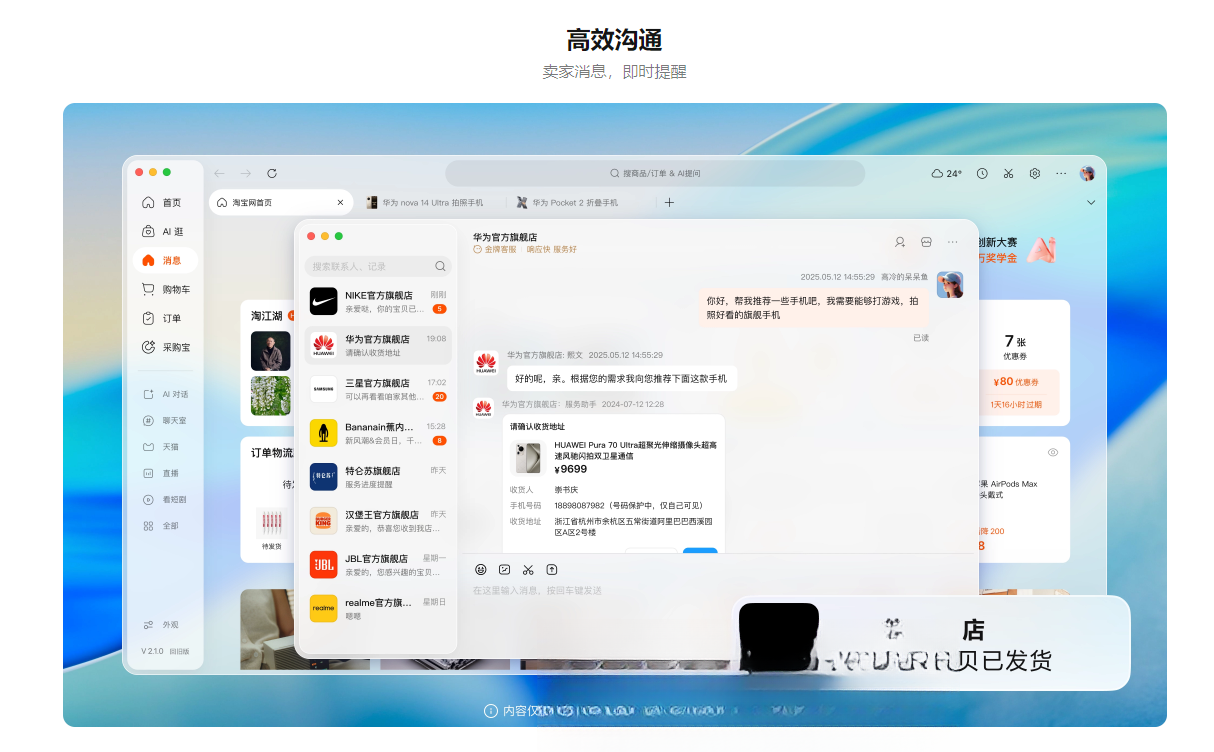Screen dimensions: 1214x752
Task: Open Bananain蕉内 conversation
Action: coord(378,432)
